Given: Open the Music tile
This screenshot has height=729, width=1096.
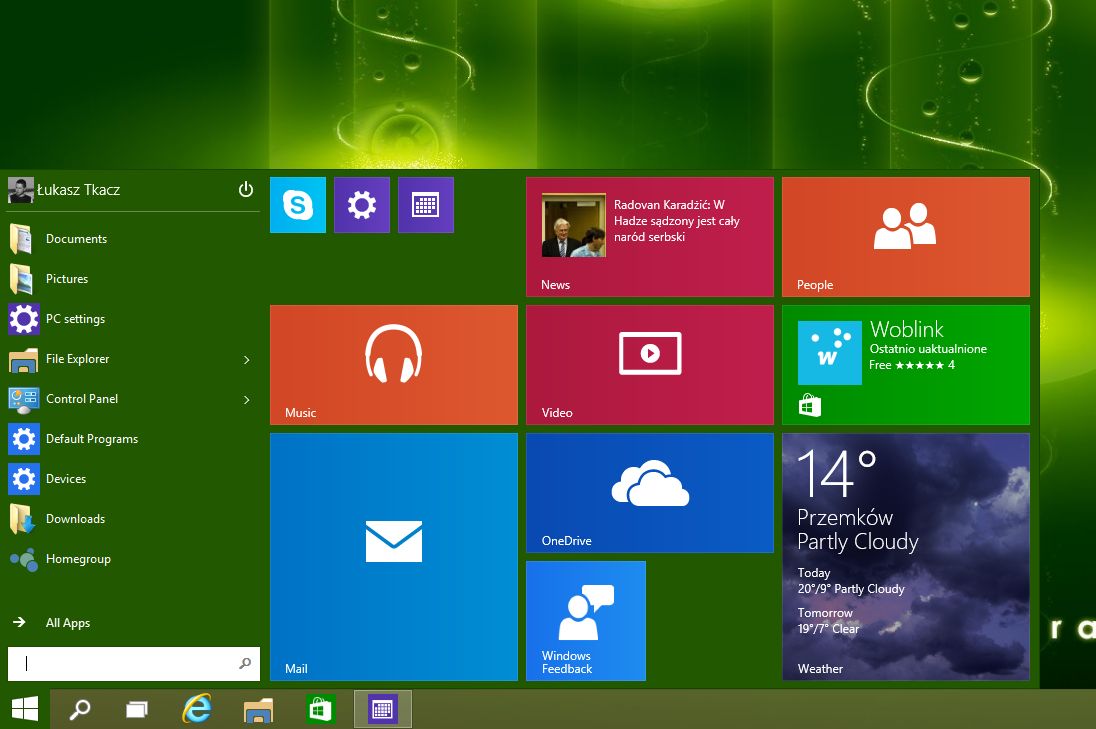Looking at the screenshot, I should point(394,365).
